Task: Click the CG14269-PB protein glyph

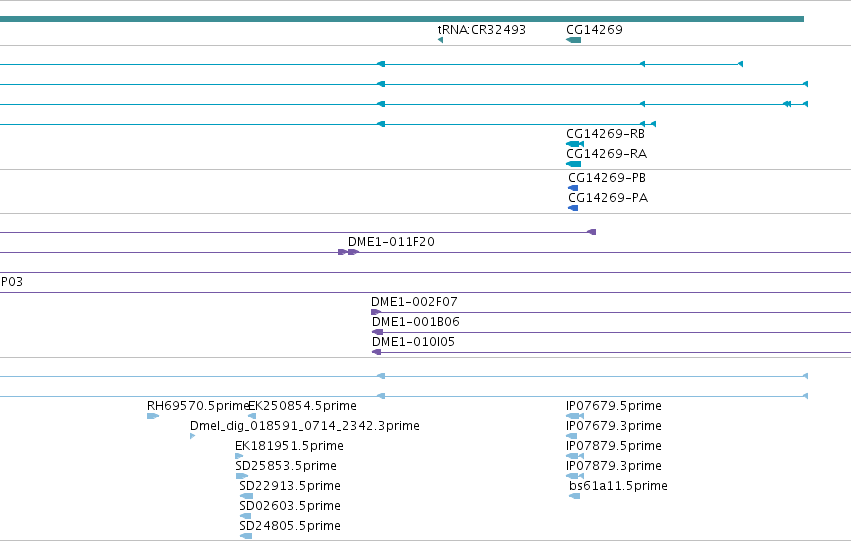Action: [x=573, y=188]
